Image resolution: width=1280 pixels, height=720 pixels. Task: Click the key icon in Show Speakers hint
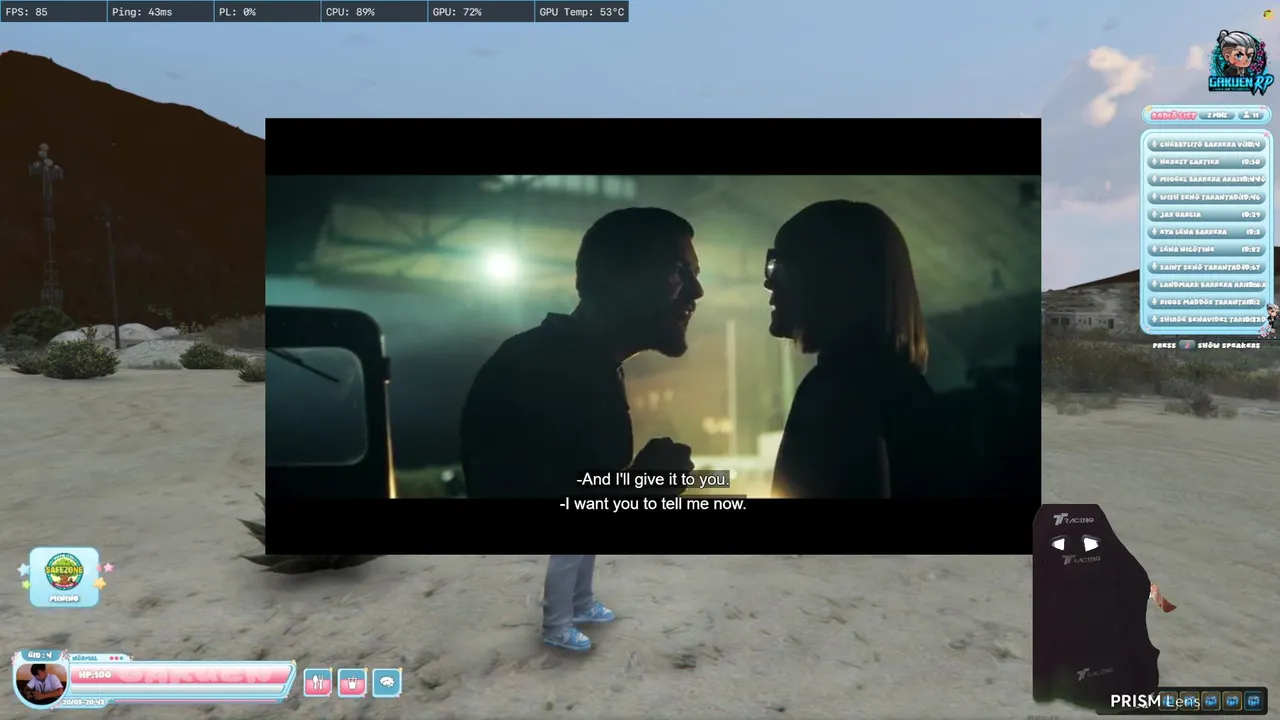click(1186, 345)
